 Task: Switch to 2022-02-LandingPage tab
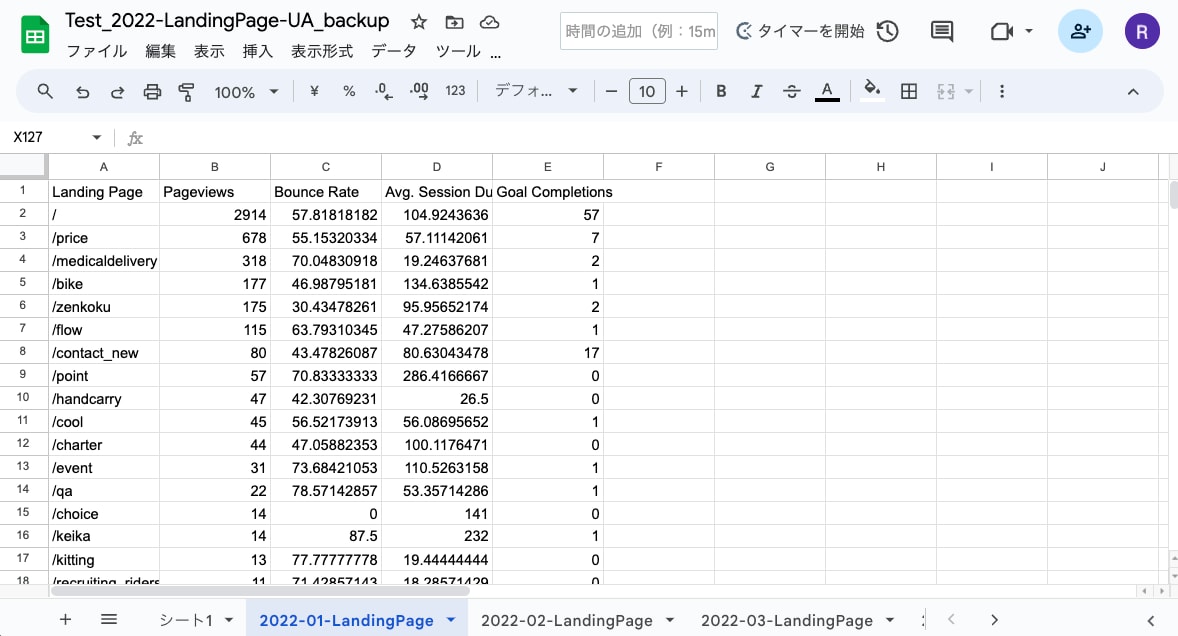coord(566,620)
